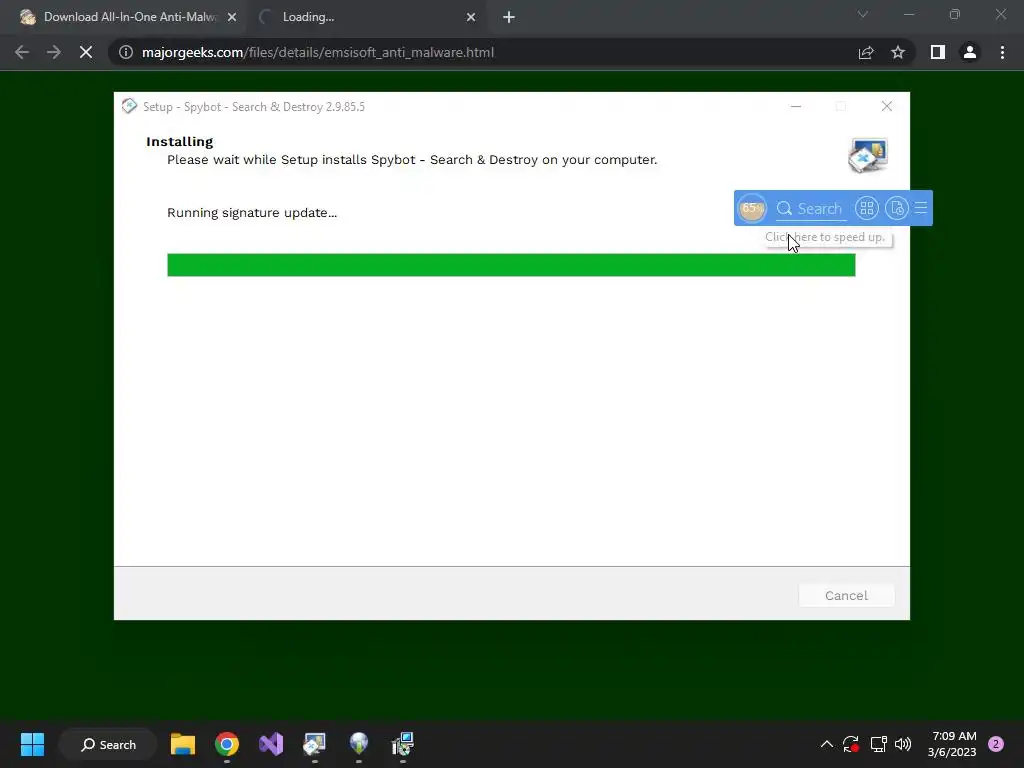Image resolution: width=1024 pixels, height=768 pixels.
Task: Open a new browser tab
Action: coord(509,18)
